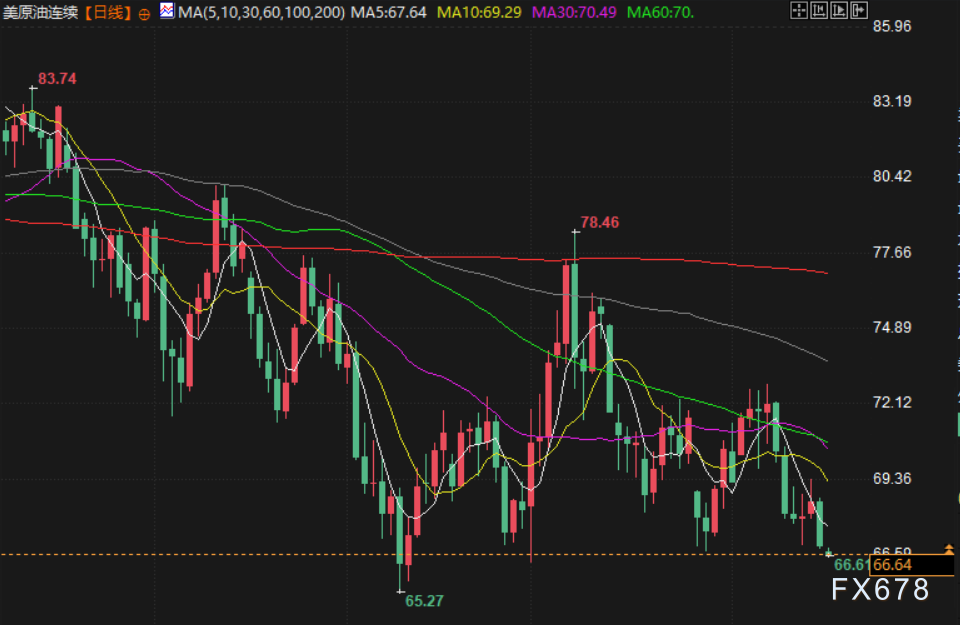Select the MA5:67.64 legend label

coord(391,13)
